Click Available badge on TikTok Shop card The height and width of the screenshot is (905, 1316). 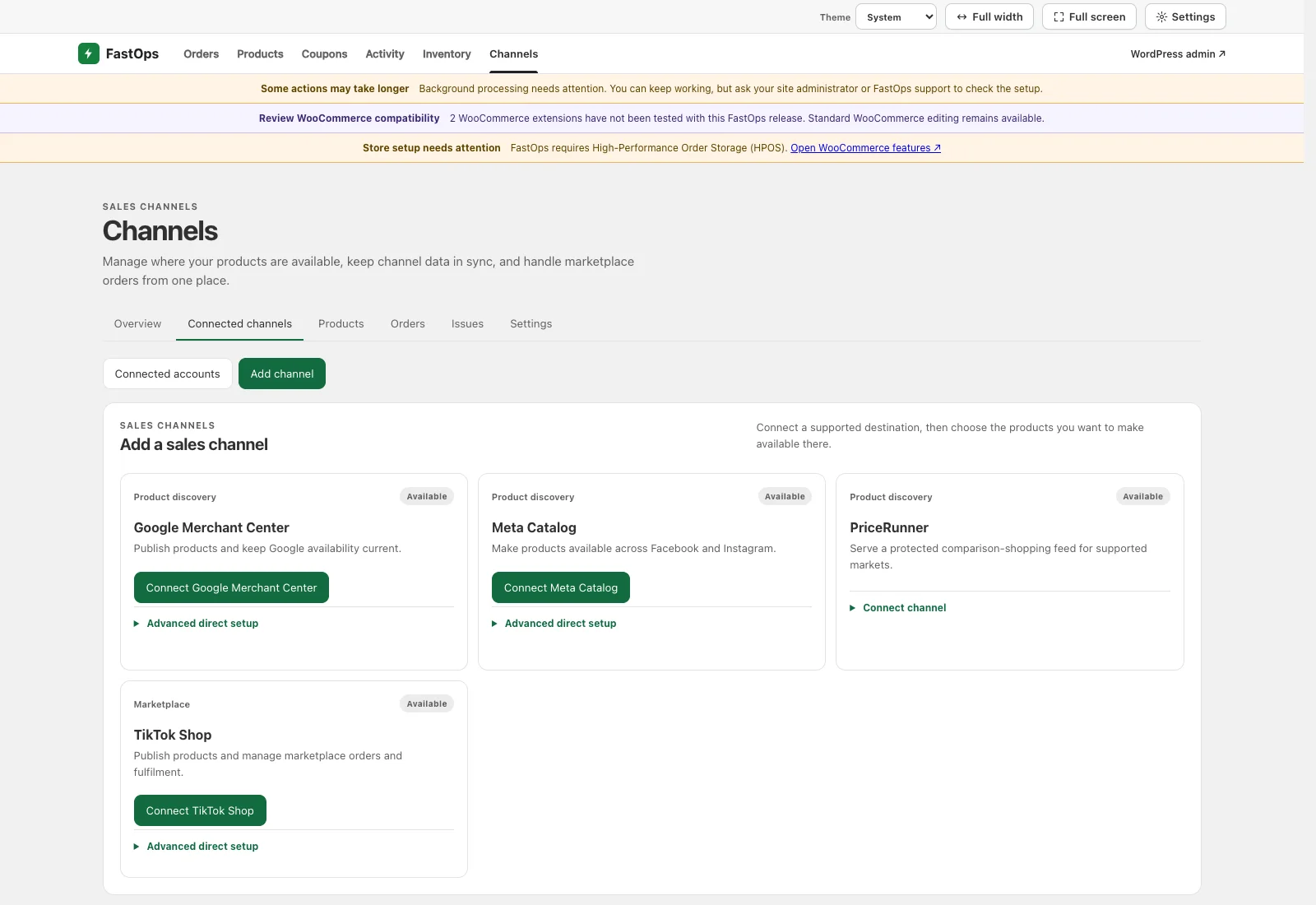(x=427, y=703)
